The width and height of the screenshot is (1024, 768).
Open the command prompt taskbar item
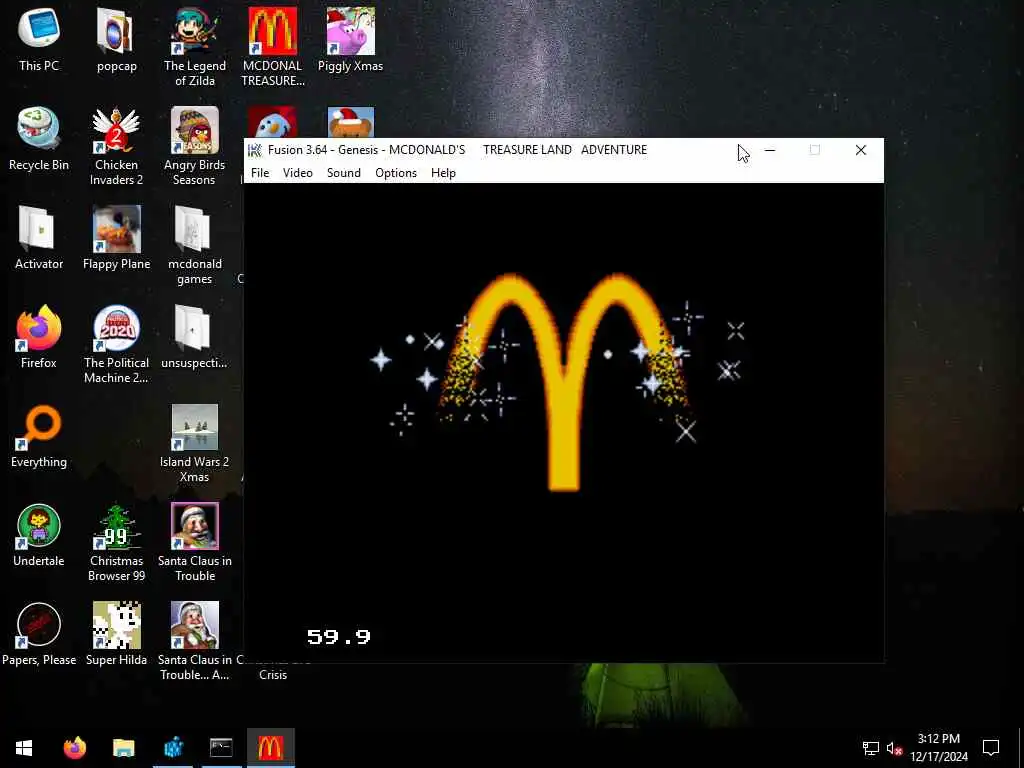coord(221,748)
